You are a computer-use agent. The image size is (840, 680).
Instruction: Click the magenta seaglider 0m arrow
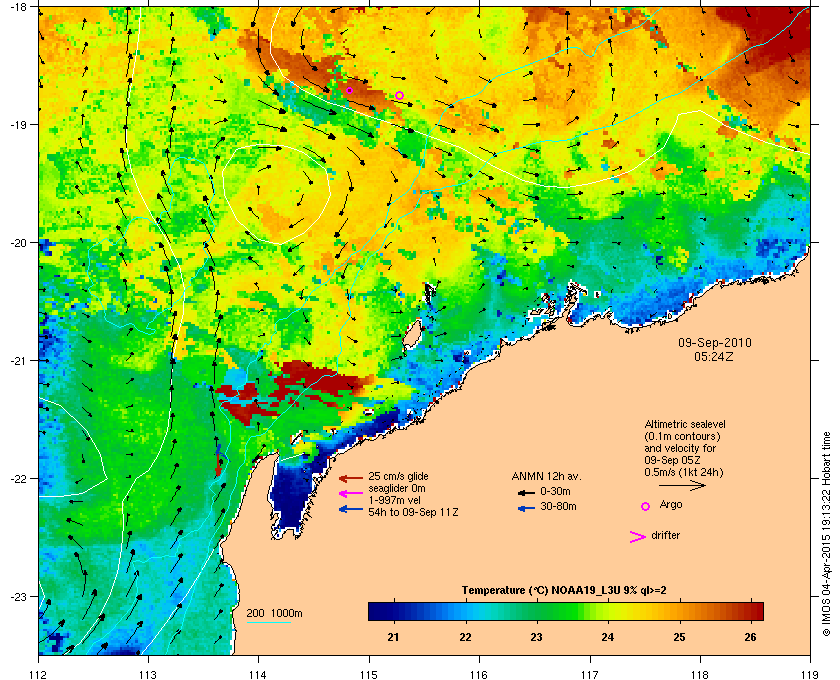pos(351,494)
